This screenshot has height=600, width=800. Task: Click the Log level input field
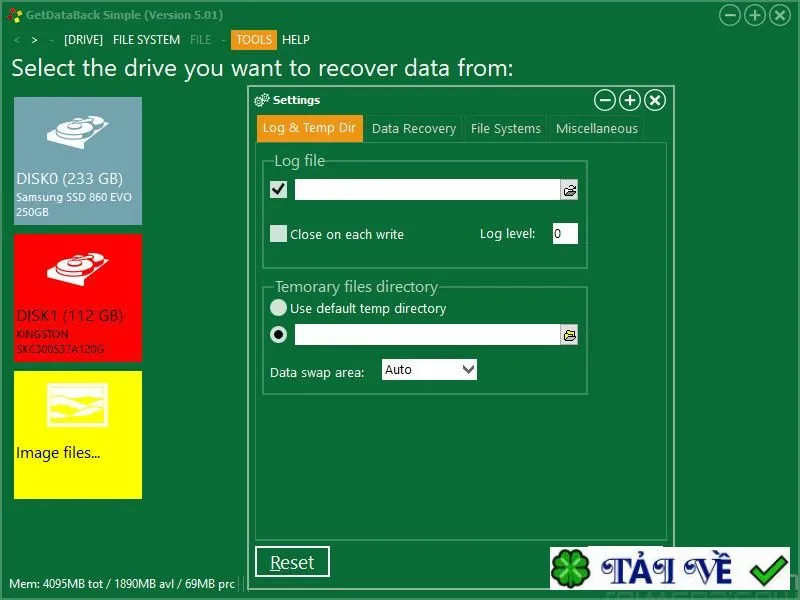click(565, 234)
